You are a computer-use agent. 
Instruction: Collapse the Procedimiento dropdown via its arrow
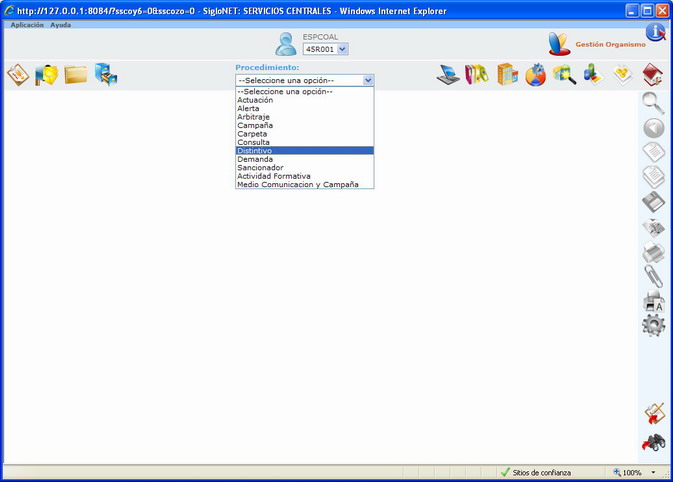(368, 80)
